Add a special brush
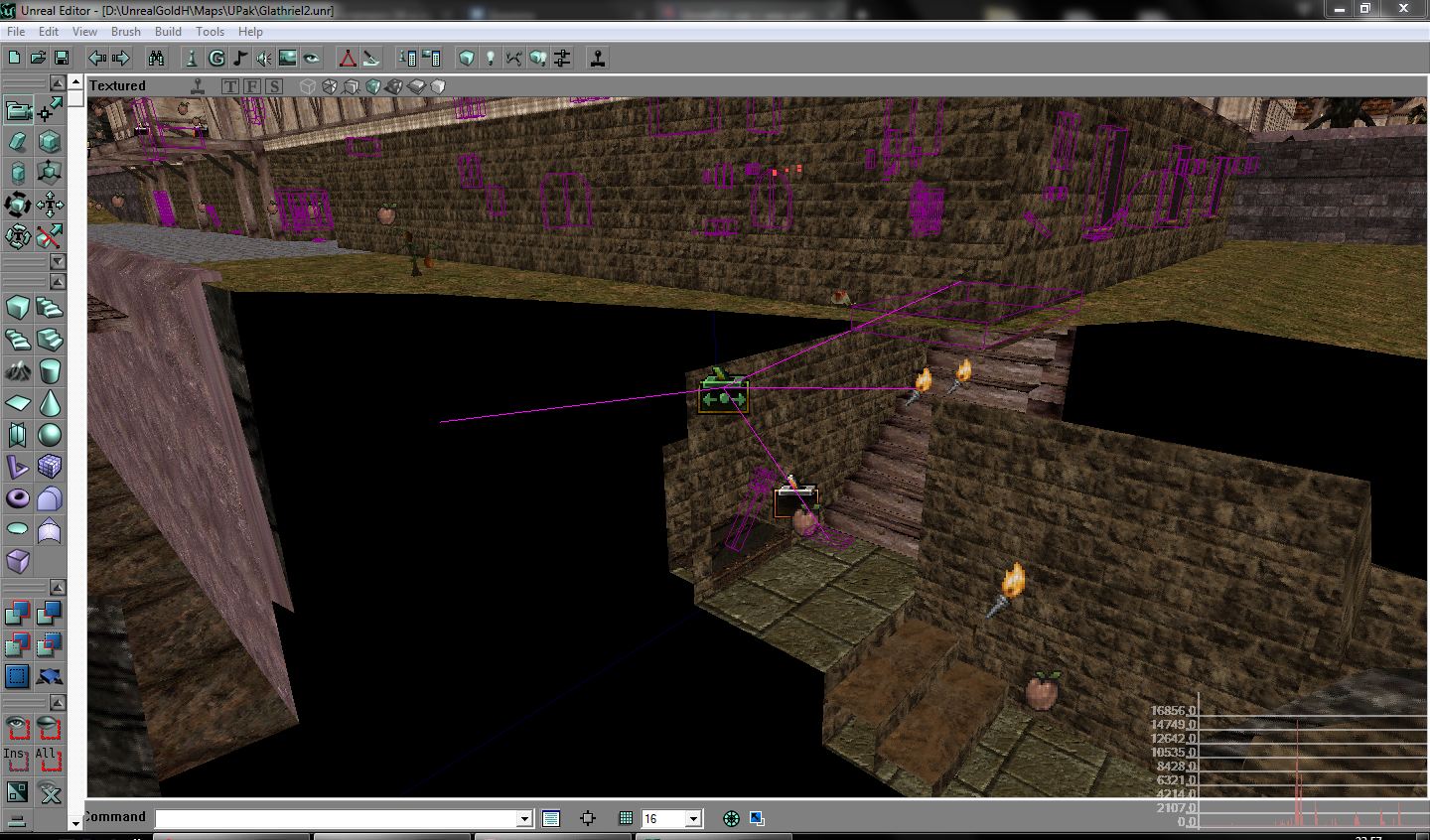 click(18, 677)
